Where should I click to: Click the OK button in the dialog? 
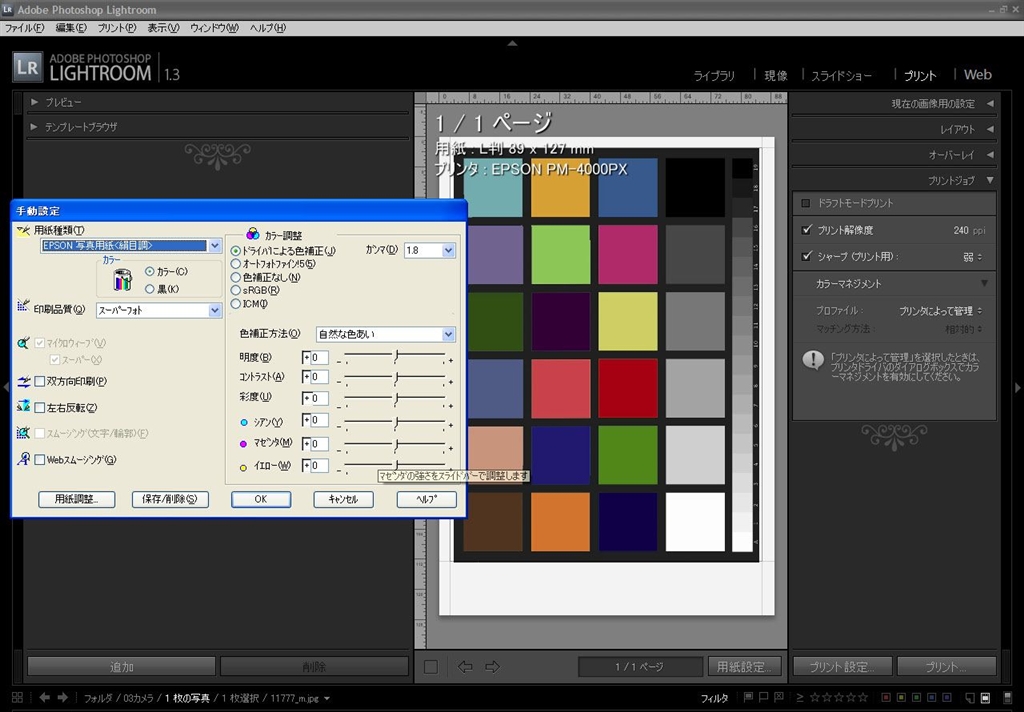coord(260,499)
